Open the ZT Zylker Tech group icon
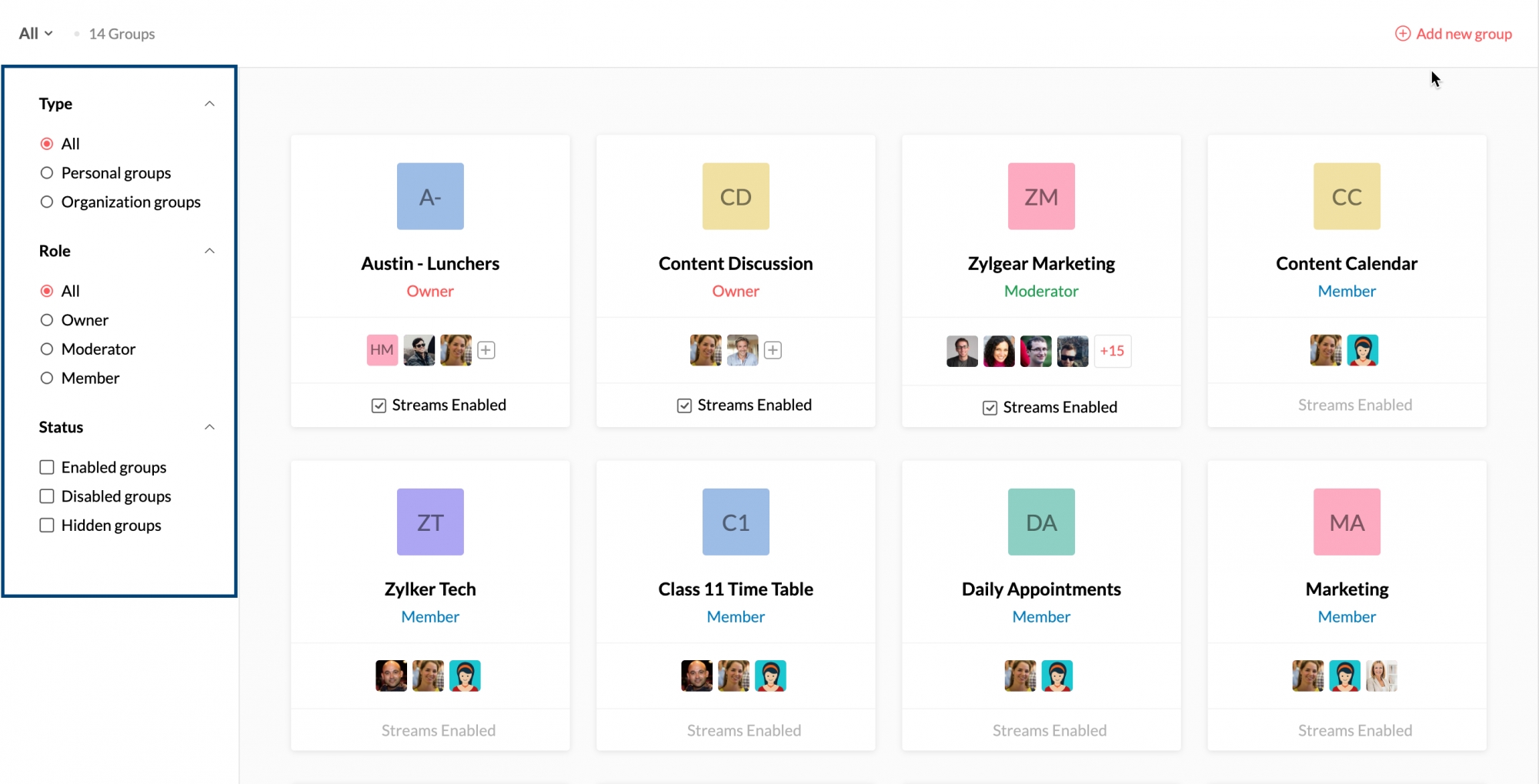The image size is (1539, 784). pos(430,522)
